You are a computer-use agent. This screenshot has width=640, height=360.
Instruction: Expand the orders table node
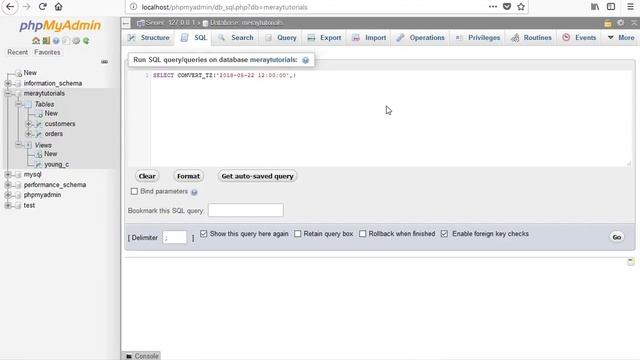coord(29,134)
